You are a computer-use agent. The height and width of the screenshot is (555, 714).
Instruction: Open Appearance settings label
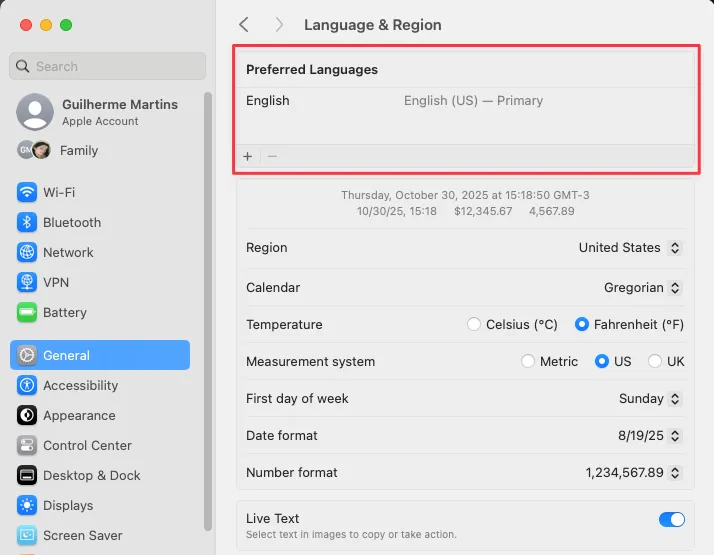79,415
